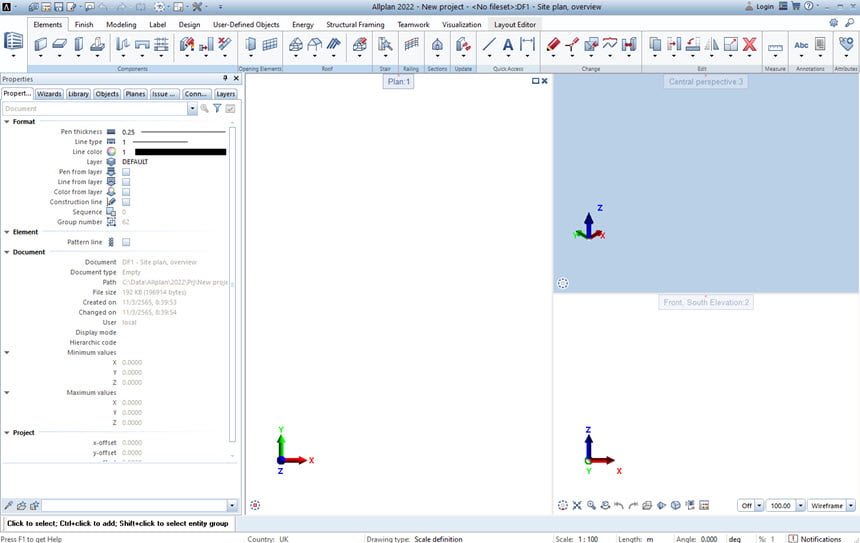Click the Login button in title bar
Viewport: 860px width, 543px height.
(759, 7)
